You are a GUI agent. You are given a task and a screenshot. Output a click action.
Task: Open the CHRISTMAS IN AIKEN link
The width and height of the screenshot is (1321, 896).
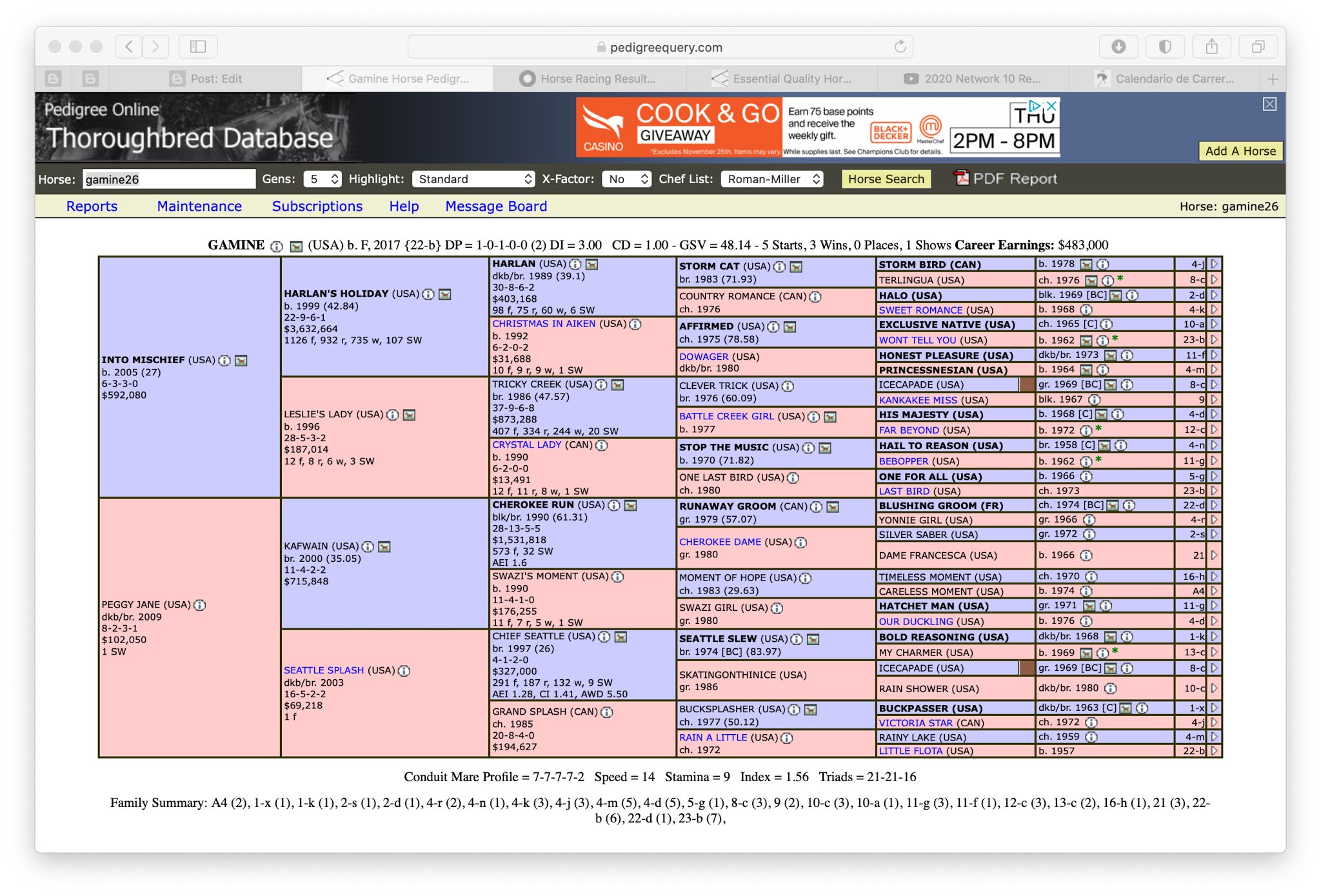point(544,324)
